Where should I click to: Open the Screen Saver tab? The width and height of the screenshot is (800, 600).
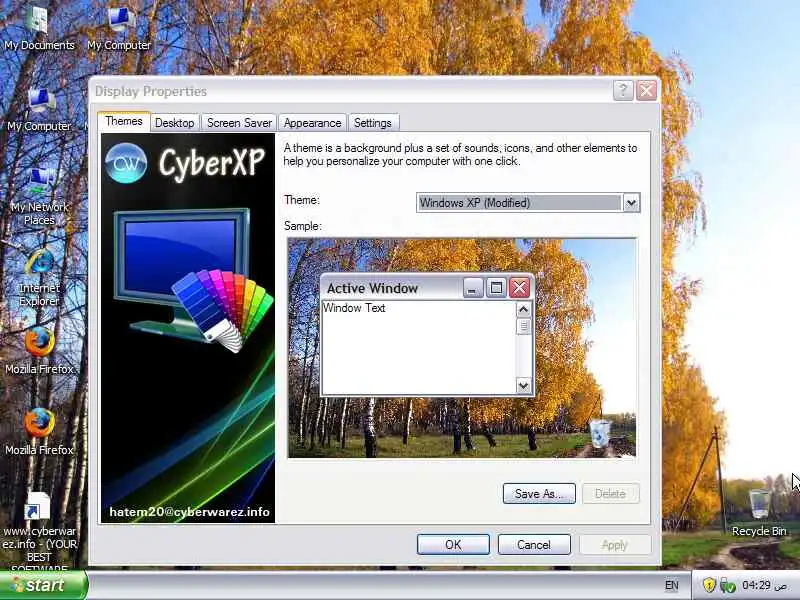pyautogui.click(x=239, y=123)
